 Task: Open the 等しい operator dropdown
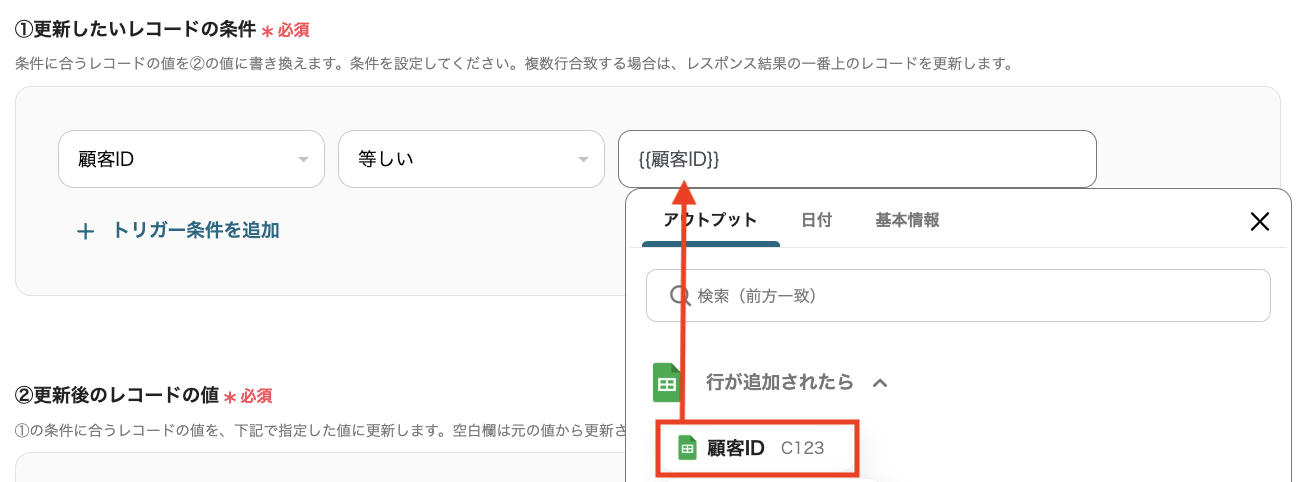click(x=471, y=159)
